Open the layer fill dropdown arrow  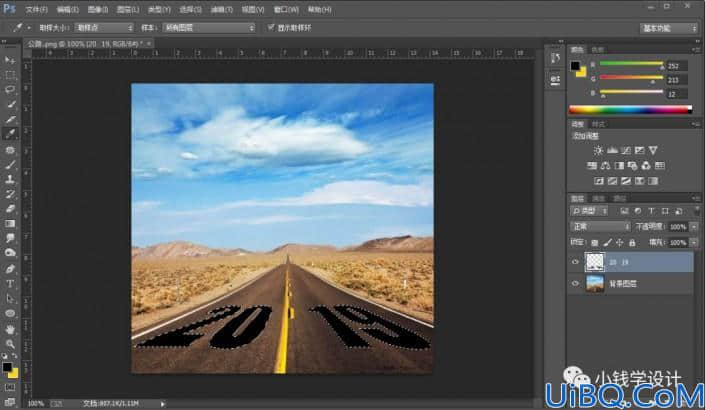(x=694, y=243)
